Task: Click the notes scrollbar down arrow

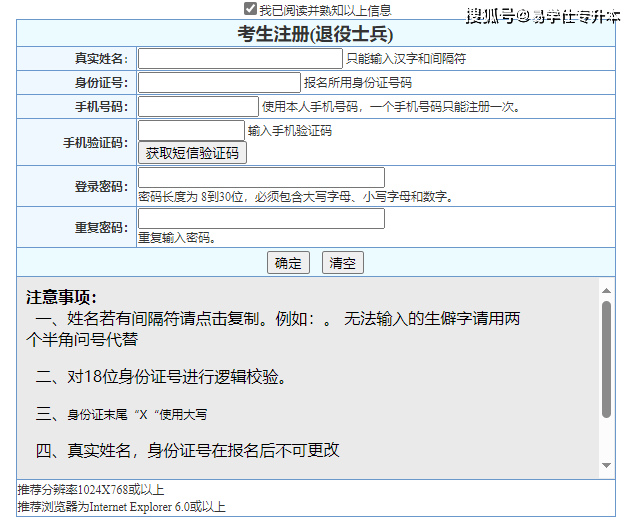Action: pyautogui.click(x=606, y=467)
